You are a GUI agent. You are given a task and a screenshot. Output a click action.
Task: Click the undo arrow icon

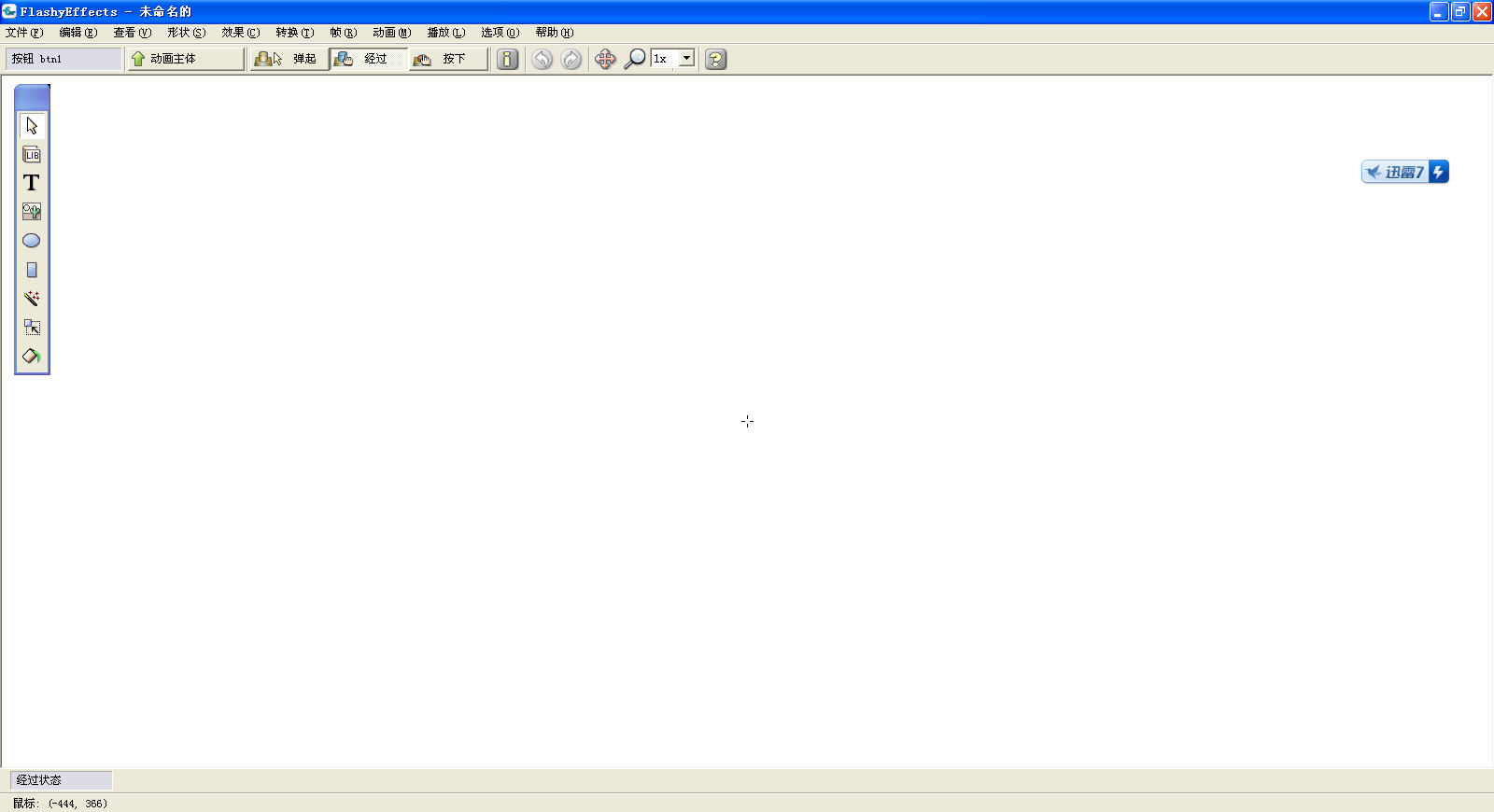pos(543,59)
